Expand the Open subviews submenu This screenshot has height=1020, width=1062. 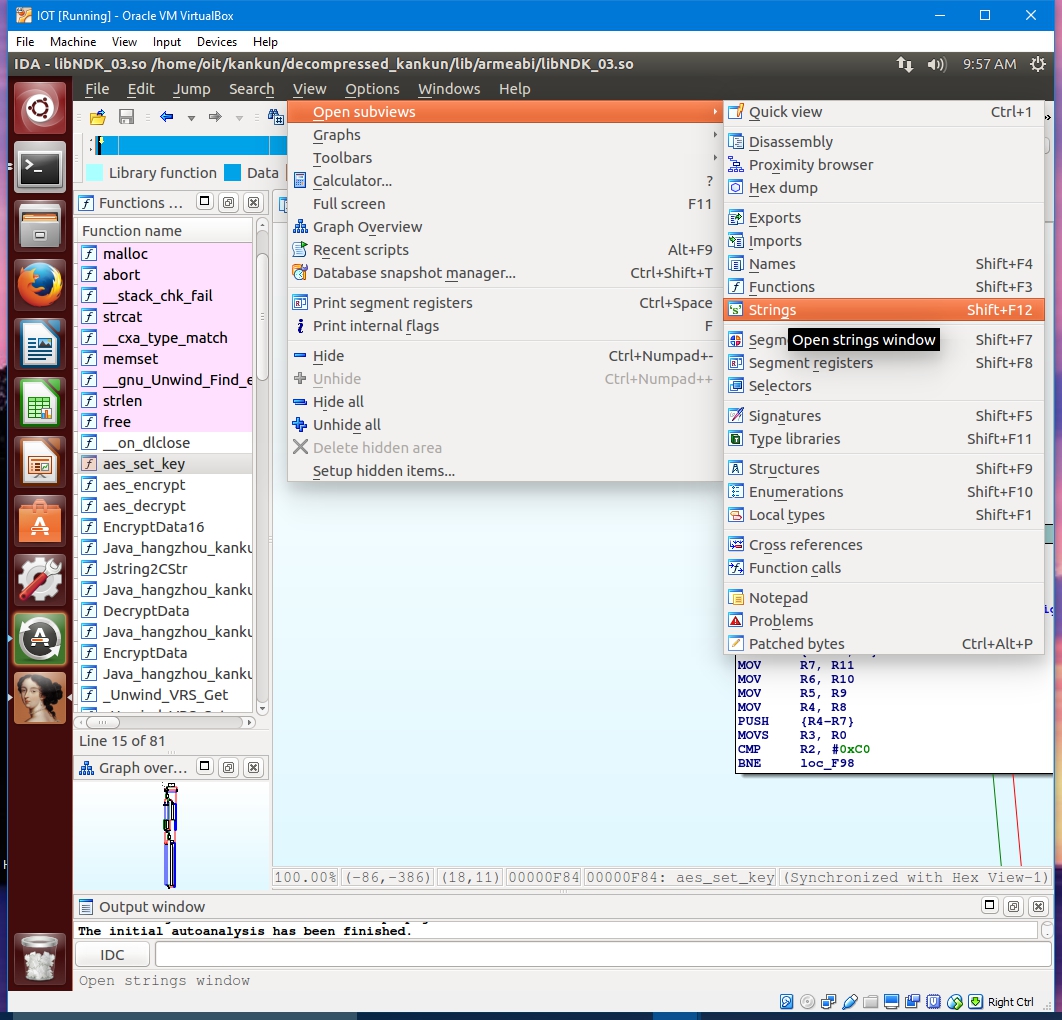point(505,112)
